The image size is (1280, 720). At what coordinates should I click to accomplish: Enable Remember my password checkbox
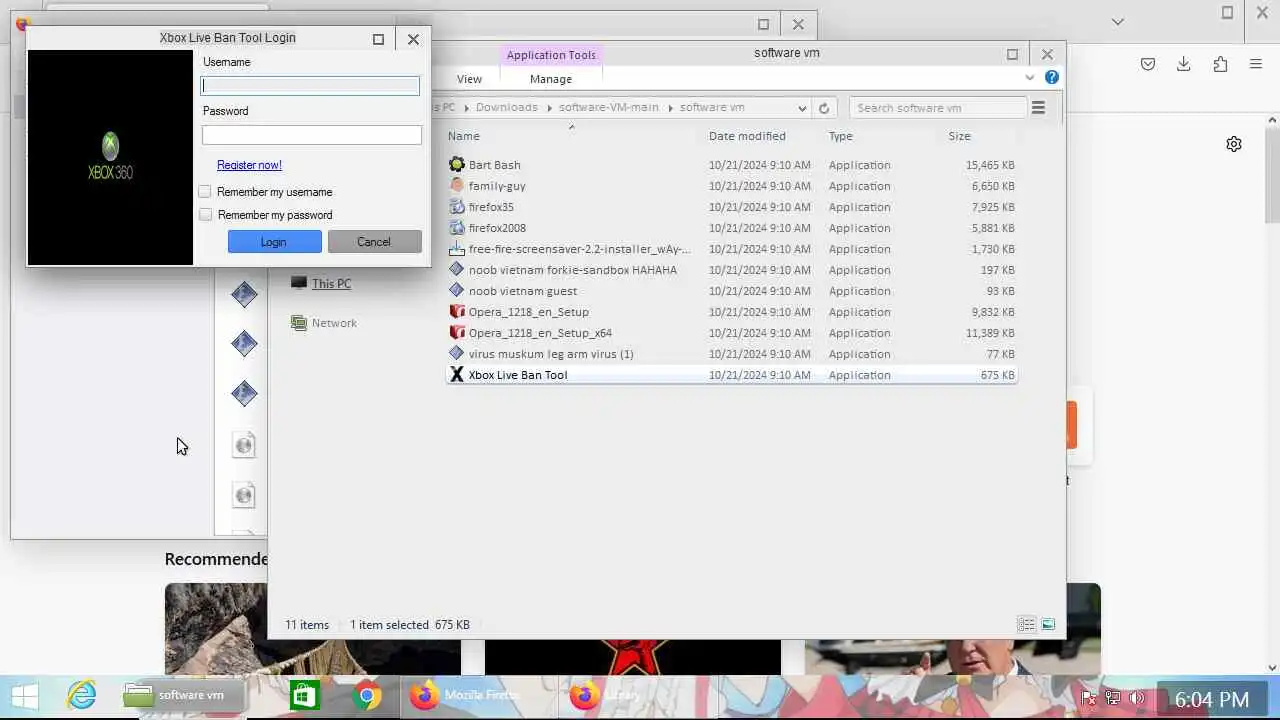205,215
